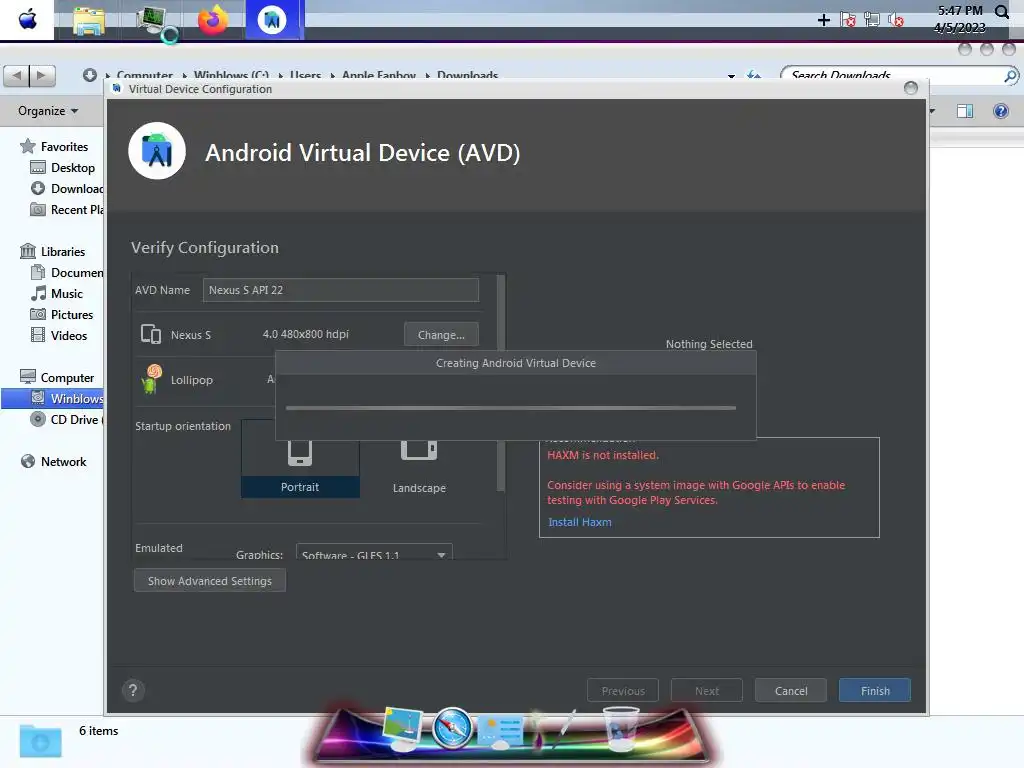Image resolution: width=1024 pixels, height=768 pixels.
Task: Click Change button for Nexus S device
Action: [441, 334]
